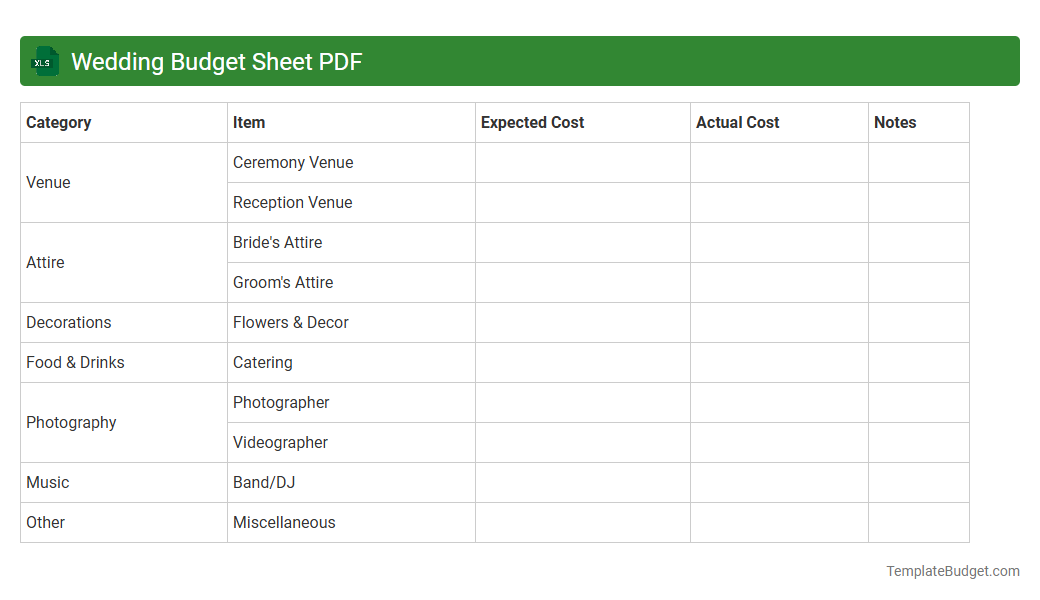
Task: Select the Reception Venue cell
Action: [x=292, y=202]
